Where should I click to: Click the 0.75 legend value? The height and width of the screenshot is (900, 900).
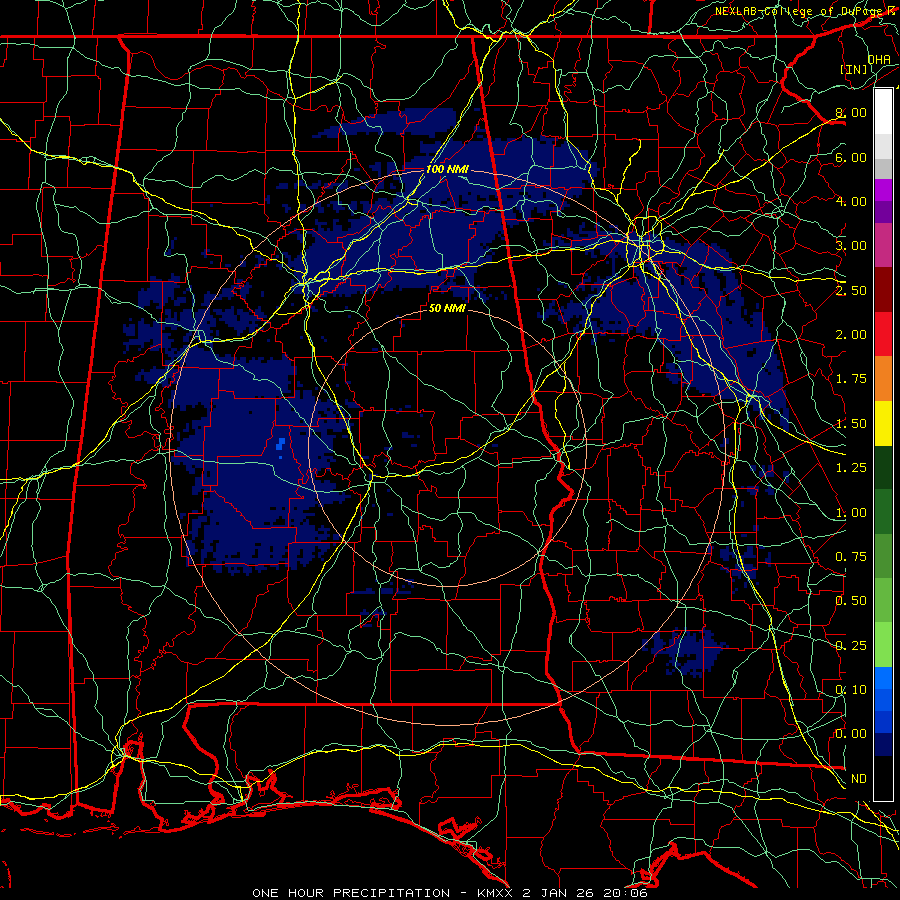pyautogui.click(x=851, y=557)
